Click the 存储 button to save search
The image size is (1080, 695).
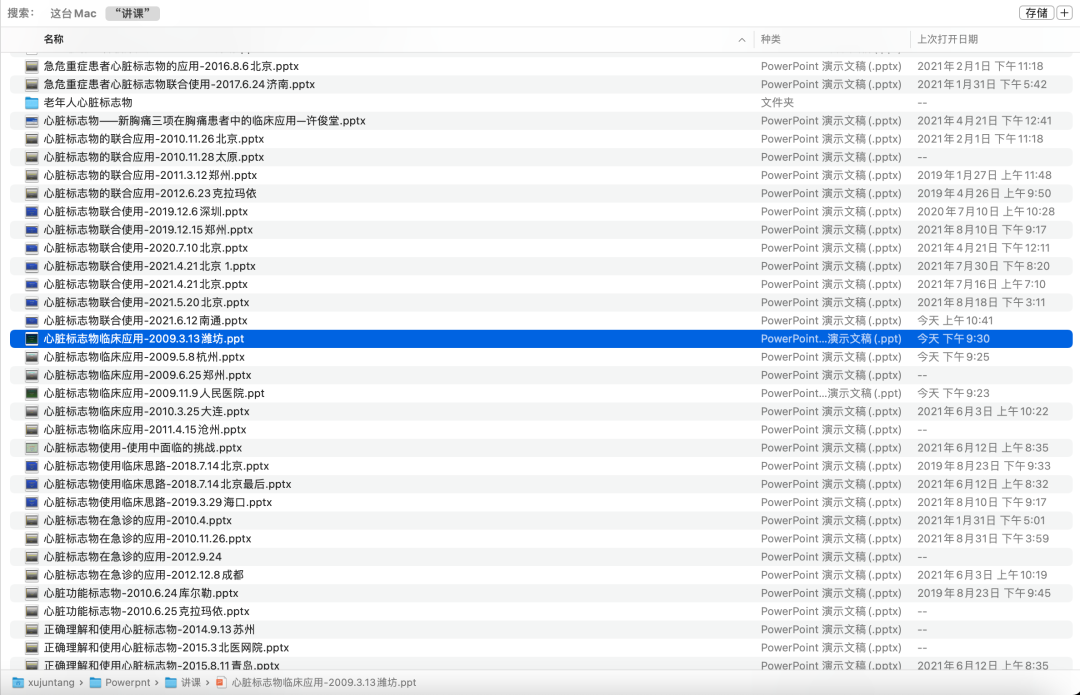pyautogui.click(x=1035, y=13)
